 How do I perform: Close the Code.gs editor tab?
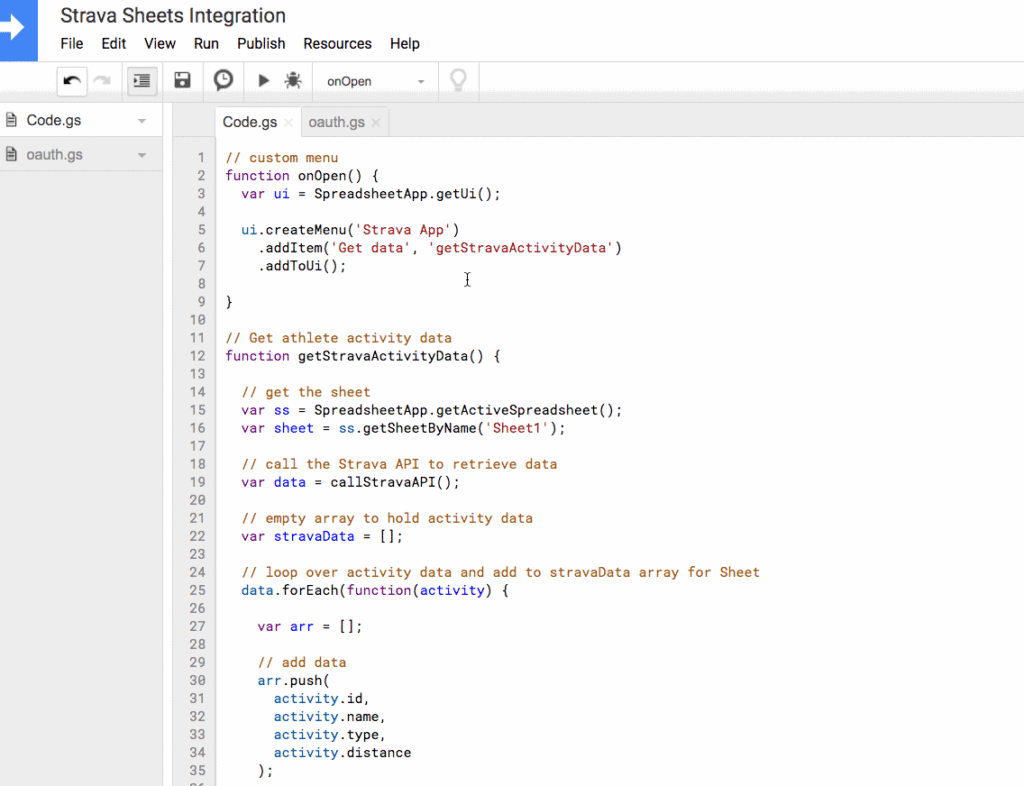[x=287, y=121]
